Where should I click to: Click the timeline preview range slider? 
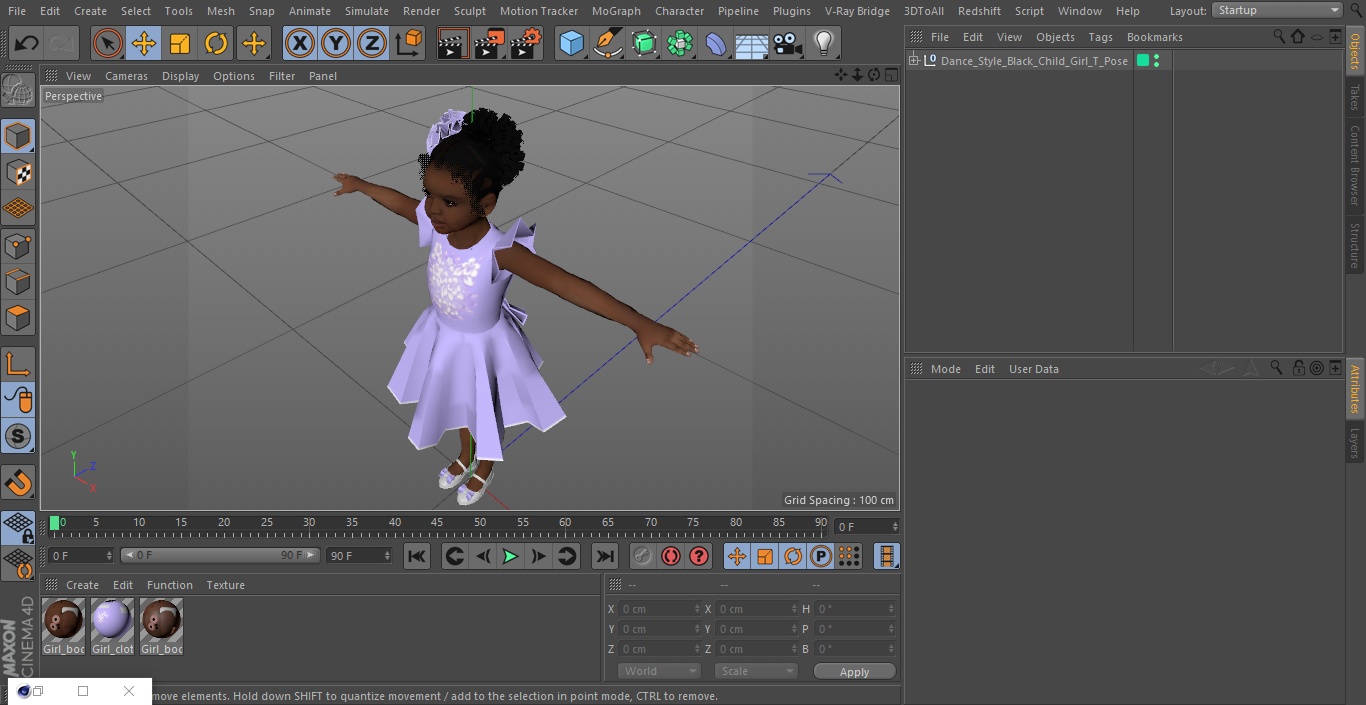click(220, 555)
